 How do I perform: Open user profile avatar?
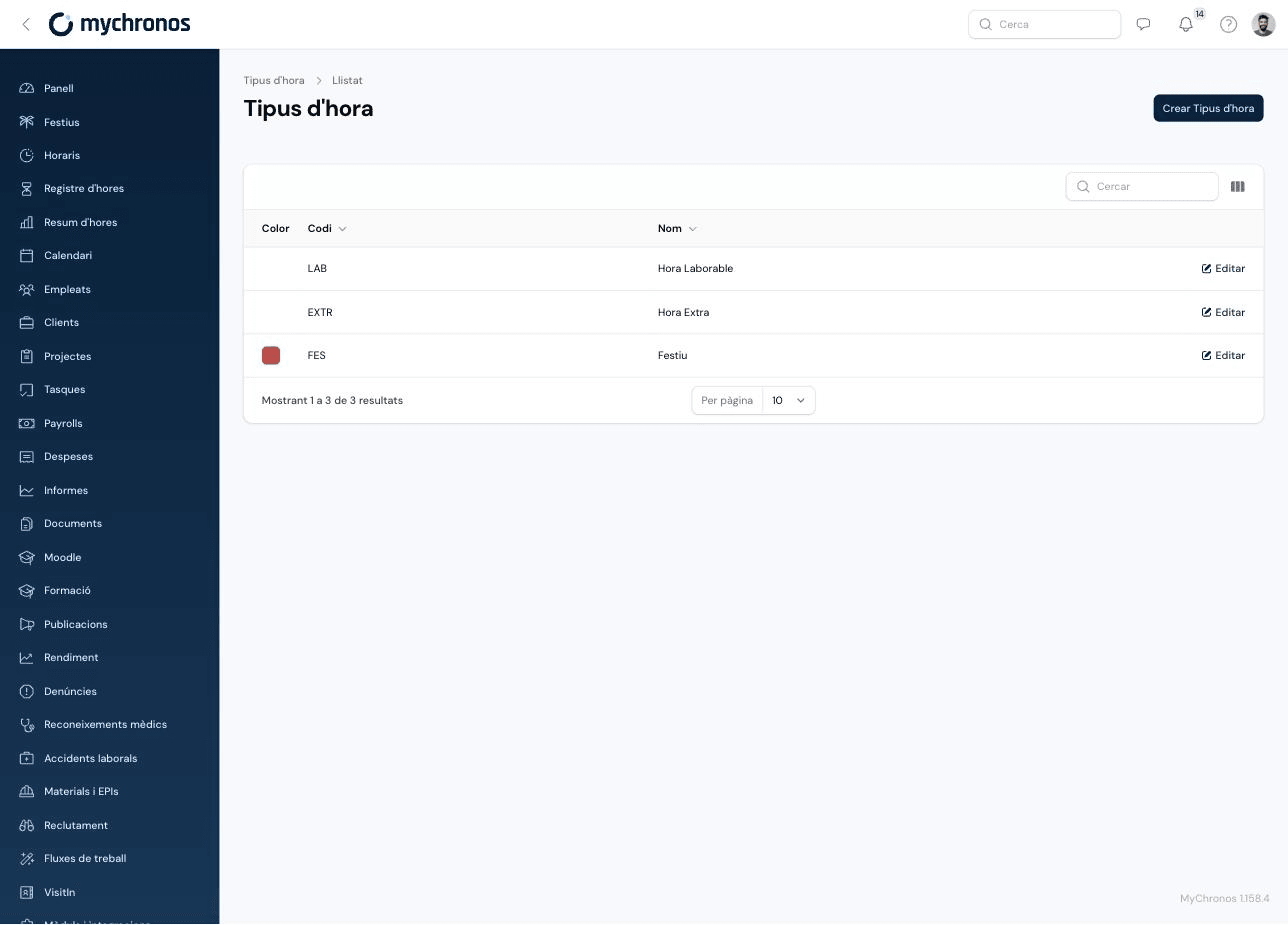click(x=1263, y=24)
